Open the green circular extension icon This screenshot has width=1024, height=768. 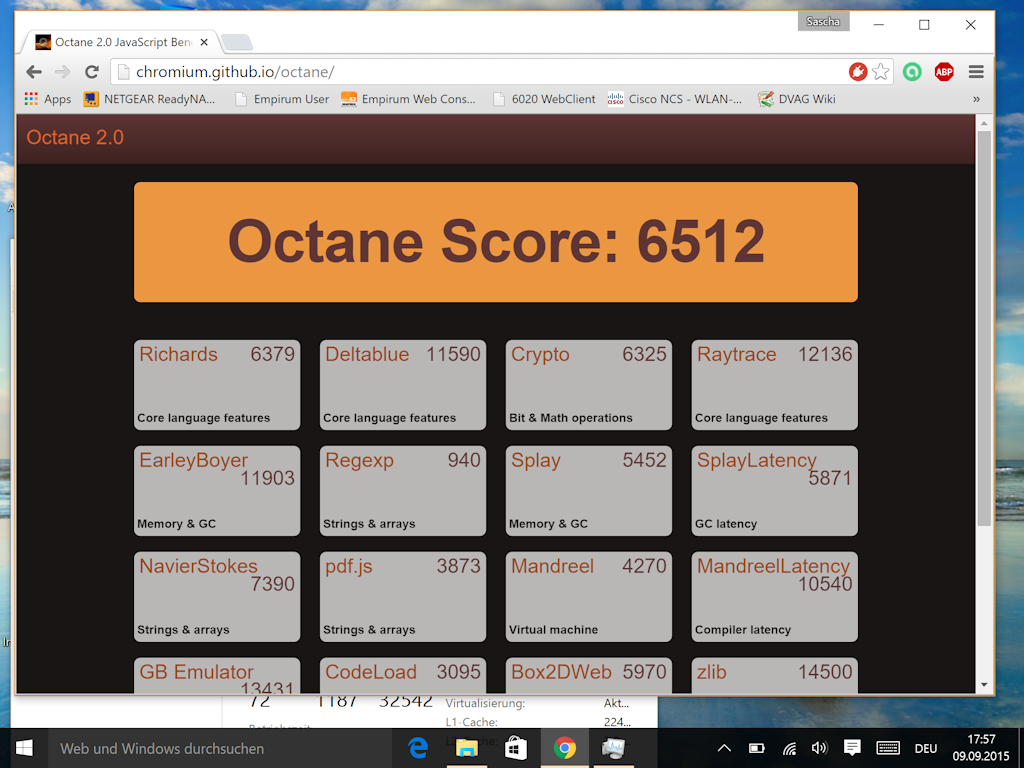pyautogui.click(x=912, y=72)
